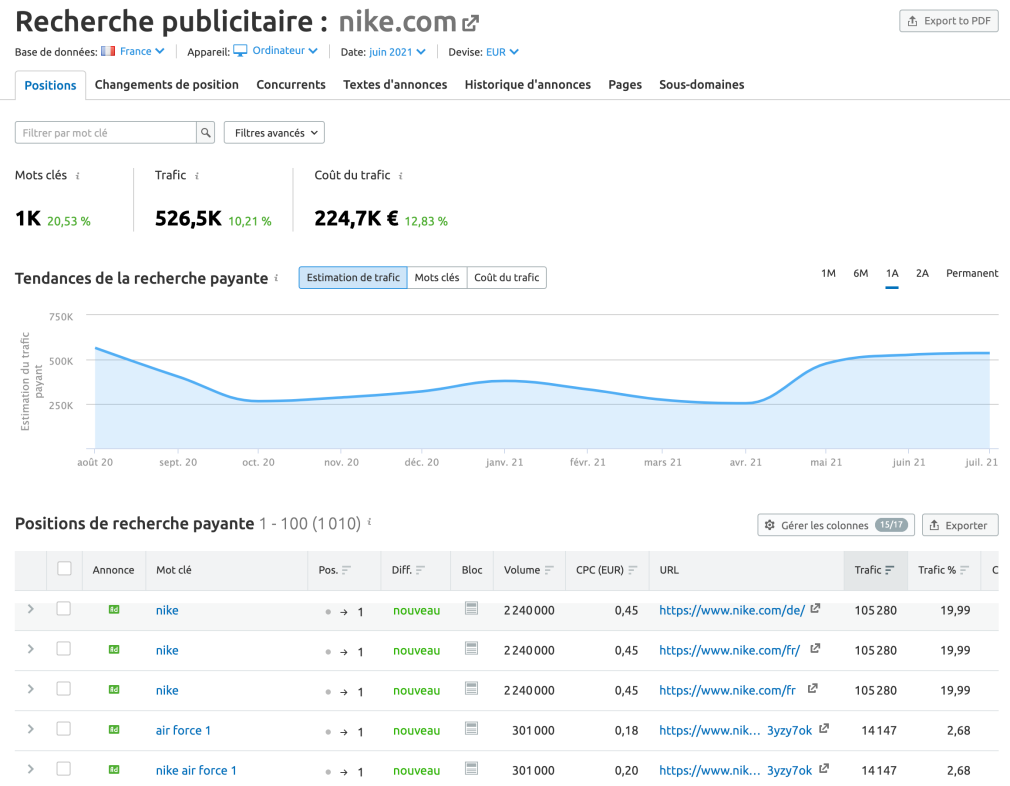Switch to Sous-domaines tab
Image resolution: width=1010 pixels, height=786 pixels.
[701, 84]
